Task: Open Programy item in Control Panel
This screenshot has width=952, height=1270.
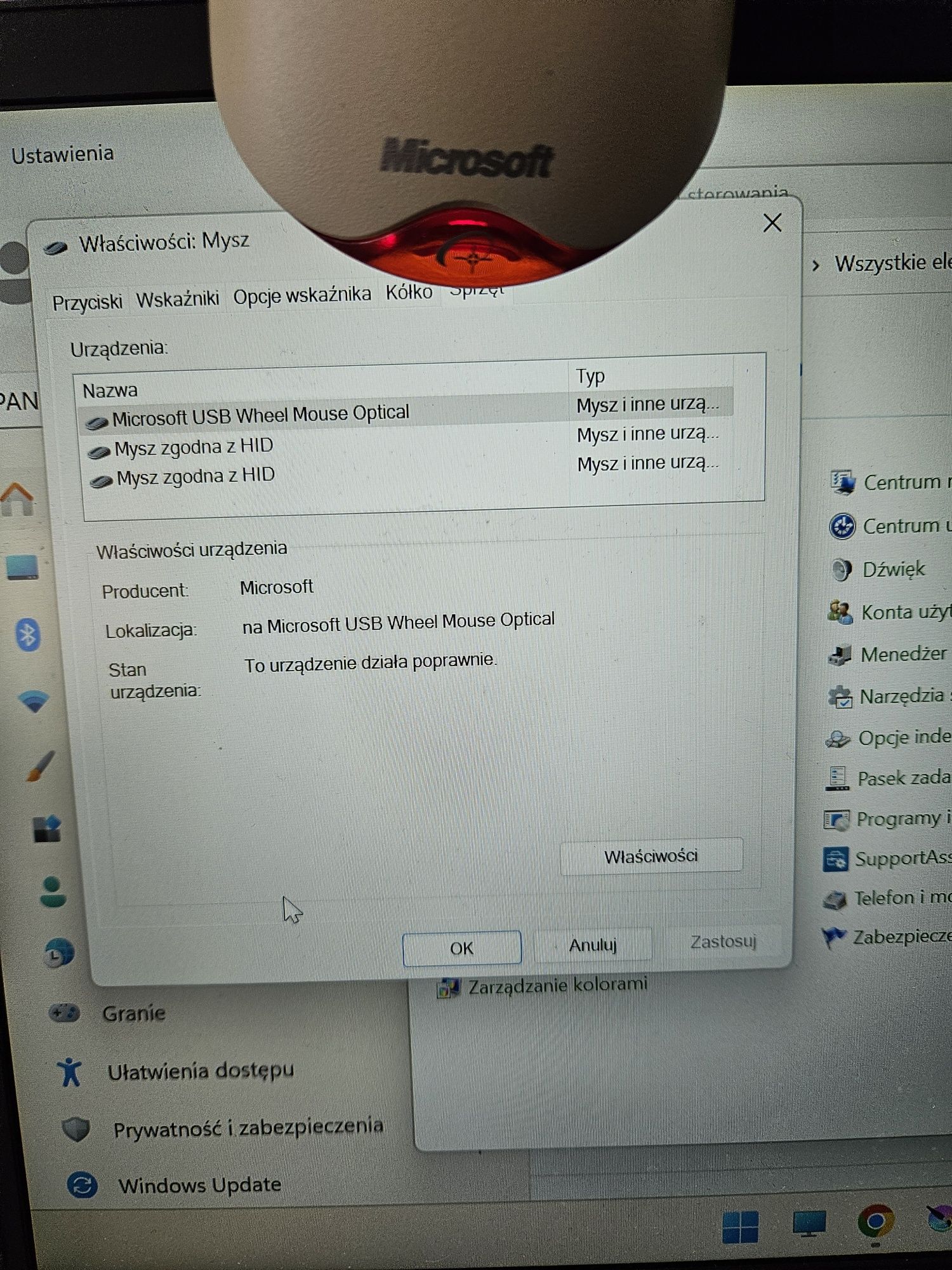Action: 899,819
